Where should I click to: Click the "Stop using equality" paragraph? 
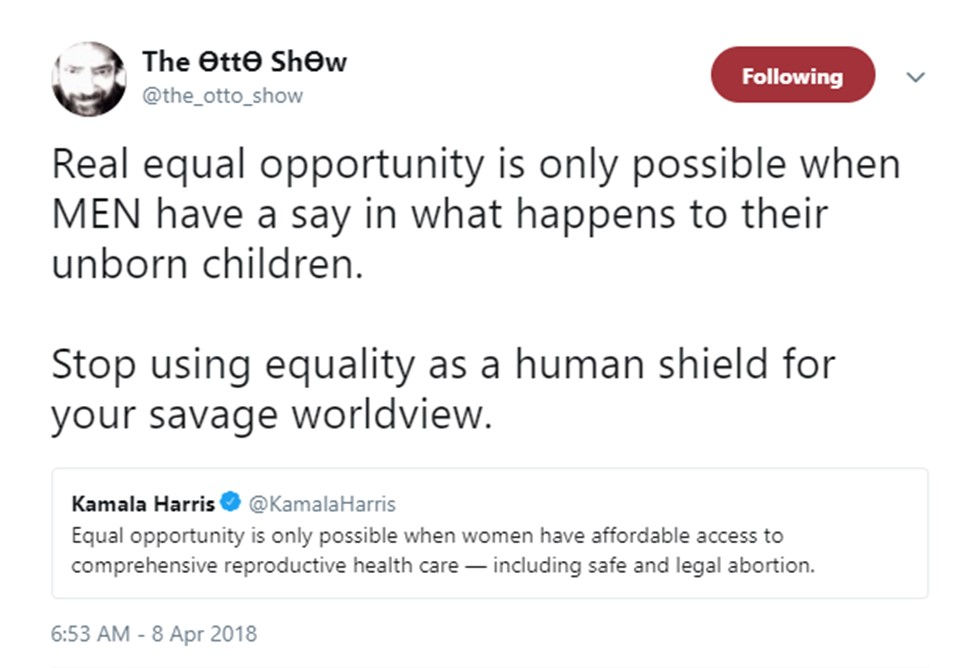(x=442, y=389)
